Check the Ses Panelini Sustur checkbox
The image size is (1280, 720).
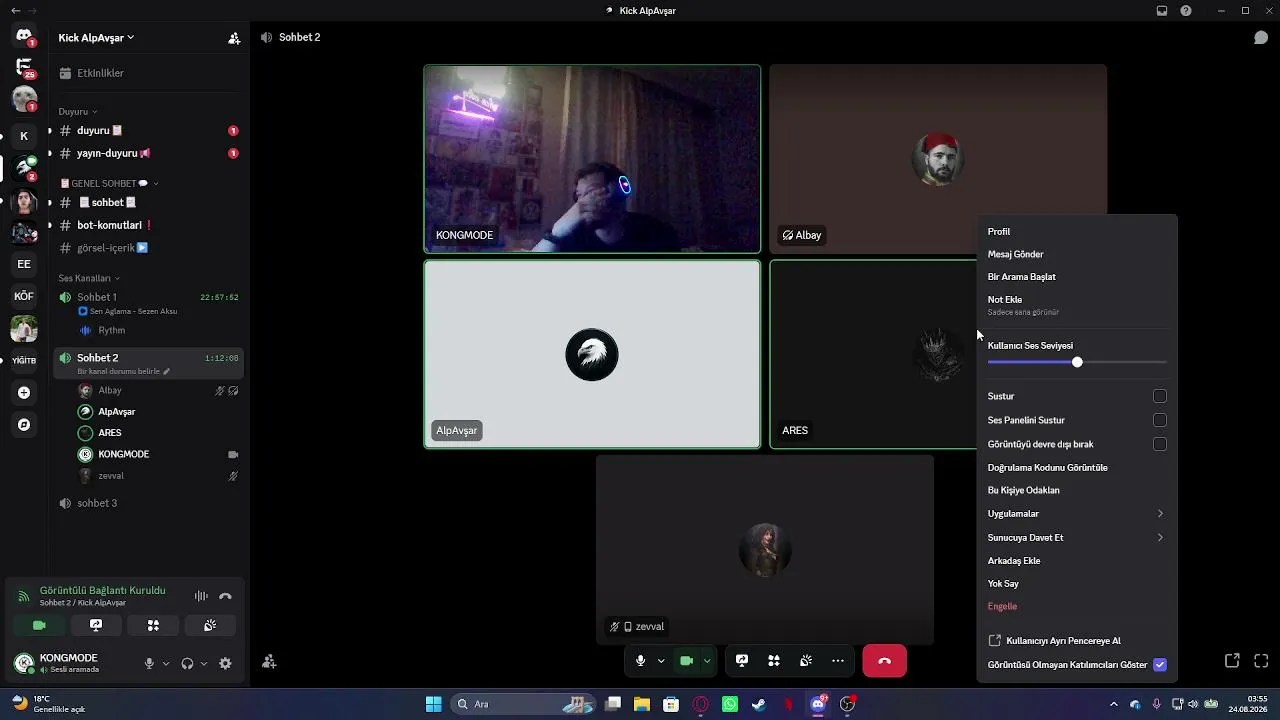tap(1160, 420)
